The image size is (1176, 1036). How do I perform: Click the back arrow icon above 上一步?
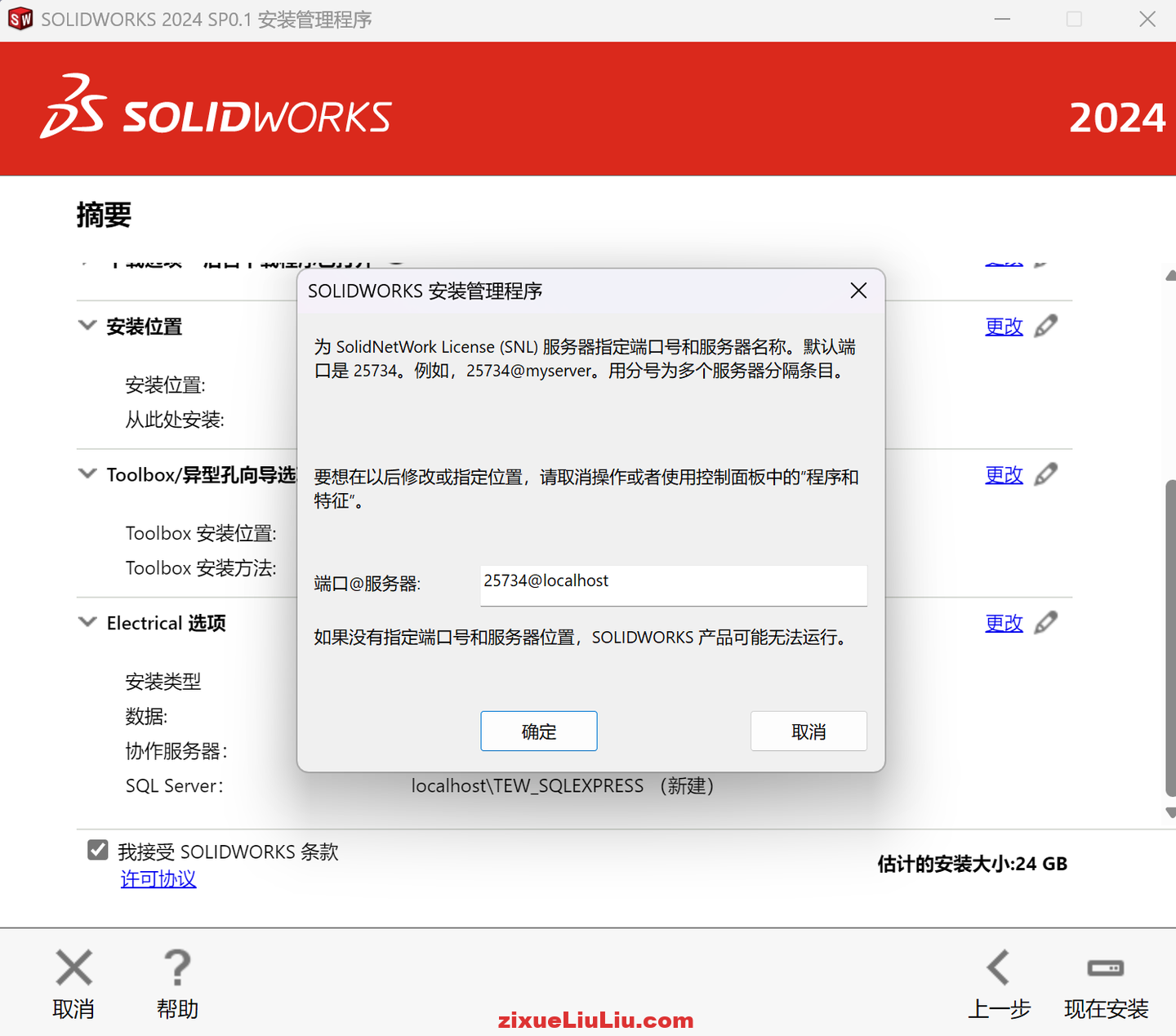(x=999, y=967)
